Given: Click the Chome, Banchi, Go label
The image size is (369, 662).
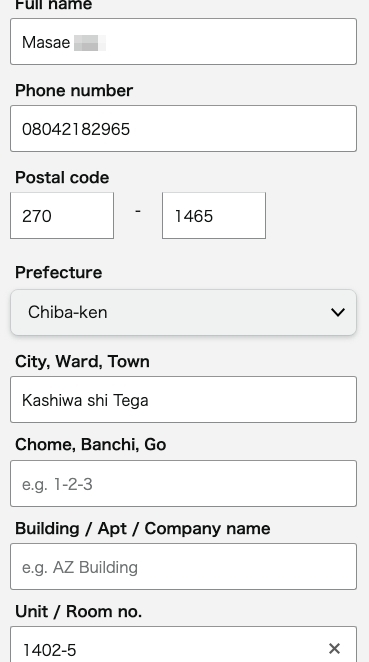Looking at the screenshot, I should 91,445.
